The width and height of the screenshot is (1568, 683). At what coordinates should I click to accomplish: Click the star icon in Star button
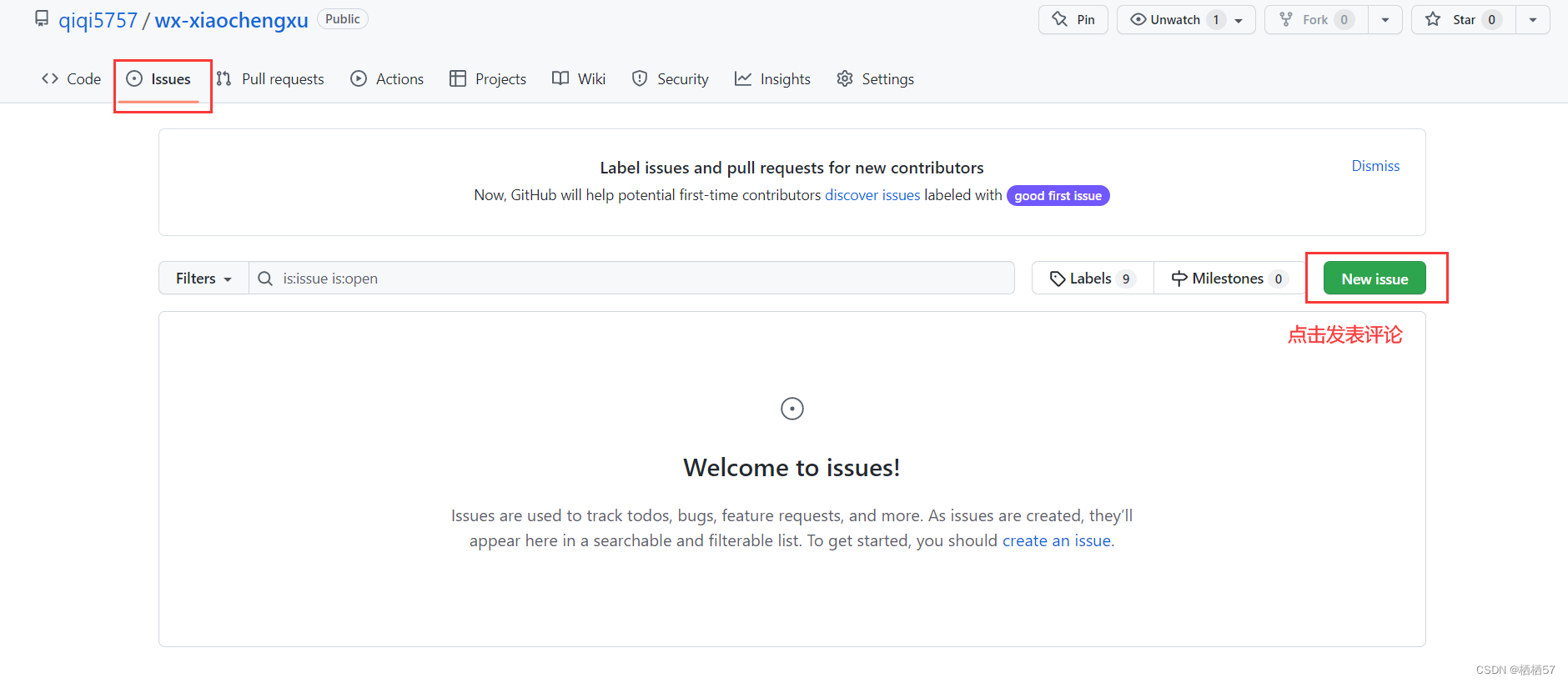[1433, 19]
